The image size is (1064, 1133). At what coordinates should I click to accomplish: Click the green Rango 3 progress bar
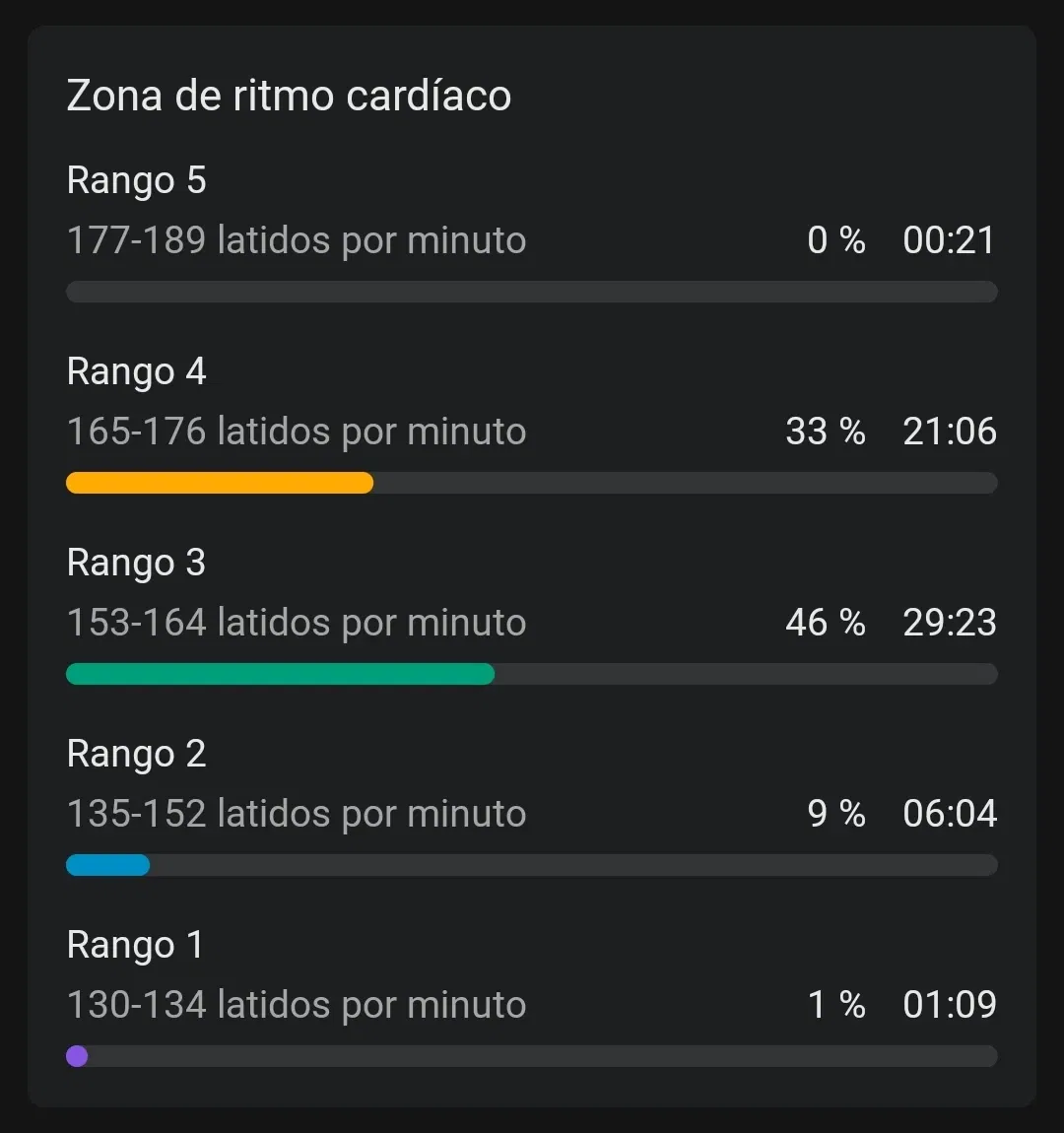[280, 674]
